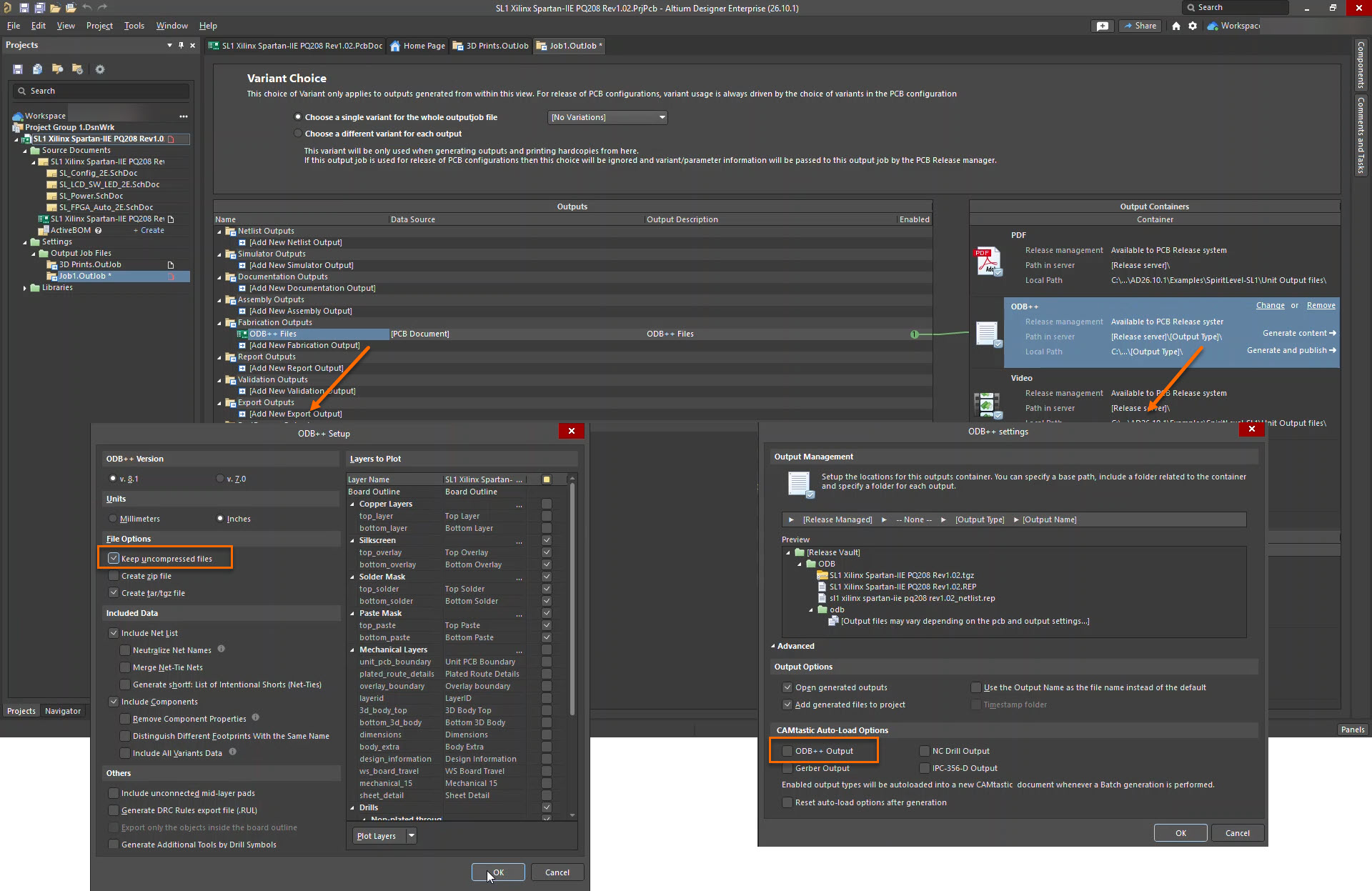
Task: Click the Video container icon
Action: click(x=988, y=405)
